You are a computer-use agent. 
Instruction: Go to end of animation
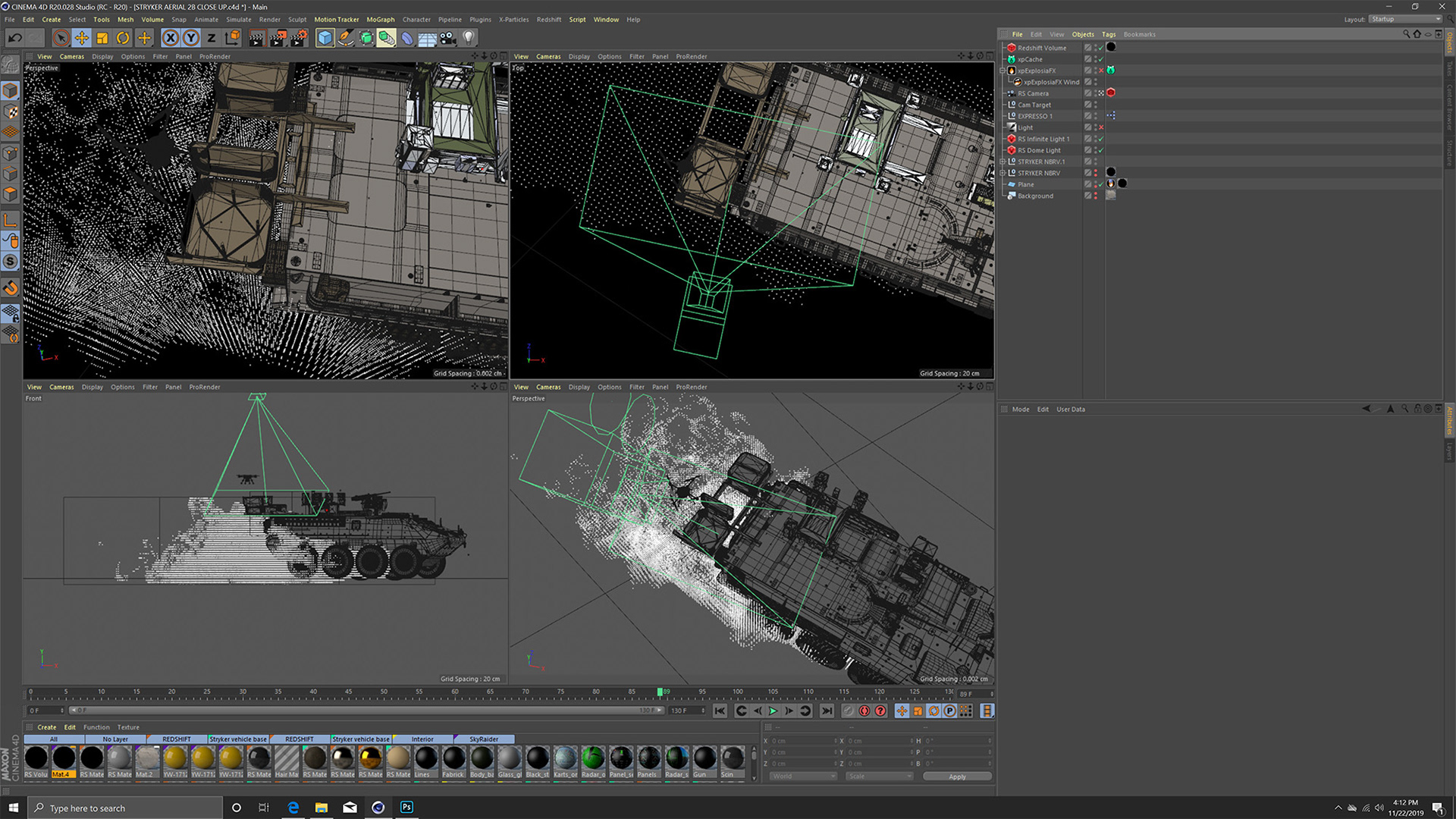827,711
